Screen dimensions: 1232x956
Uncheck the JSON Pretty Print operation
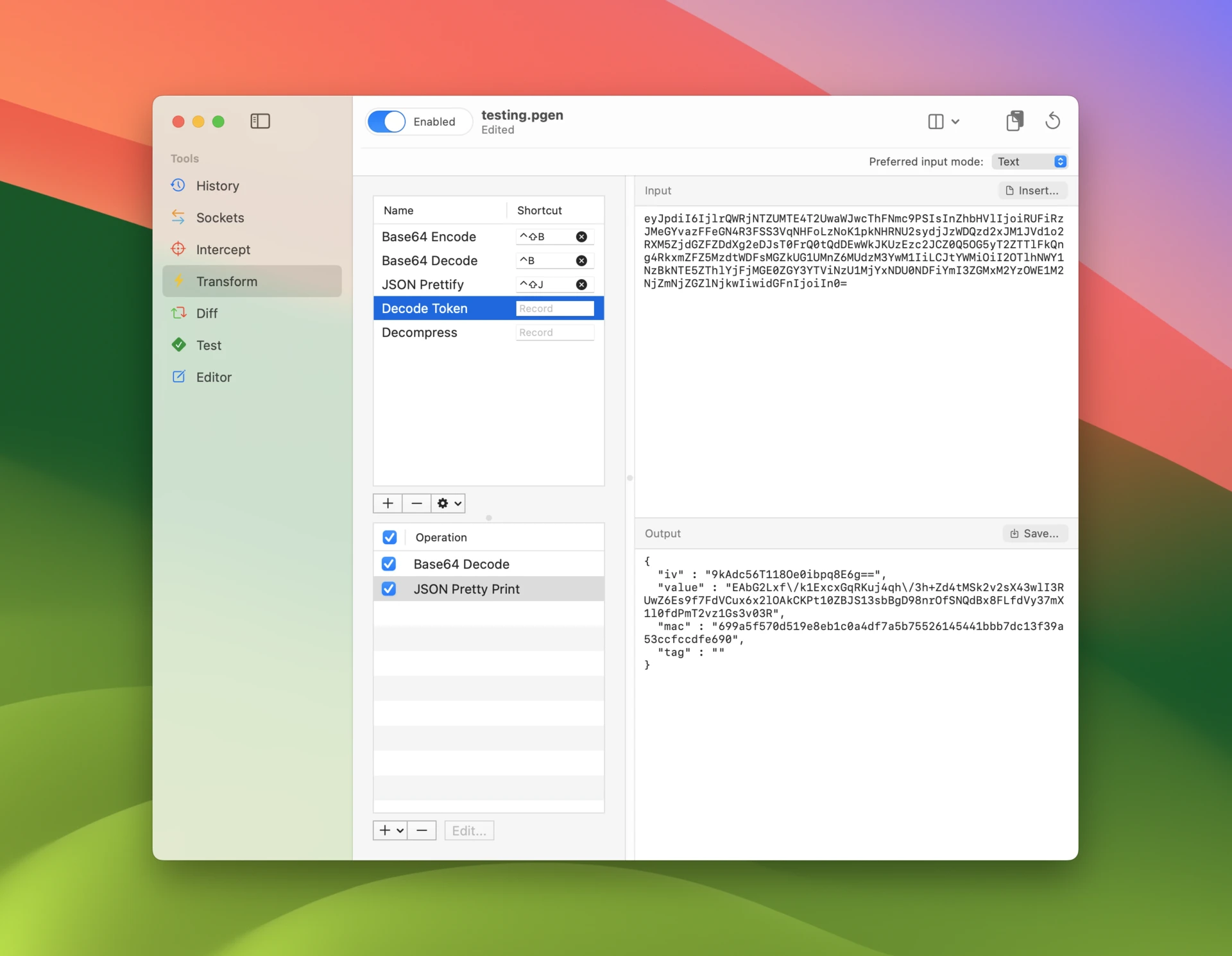(389, 589)
